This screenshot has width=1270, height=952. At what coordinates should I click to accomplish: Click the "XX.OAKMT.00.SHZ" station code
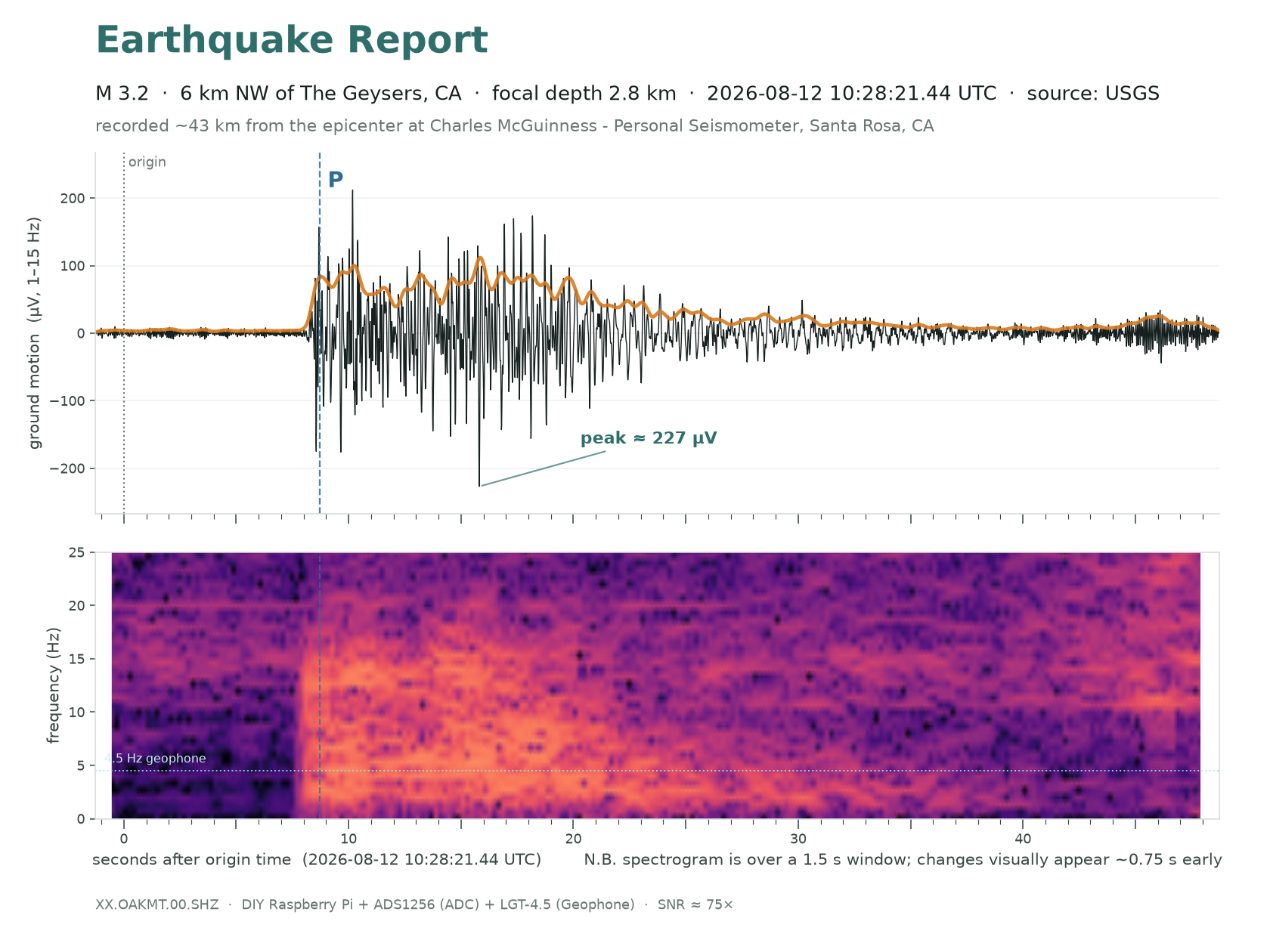pos(157,905)
